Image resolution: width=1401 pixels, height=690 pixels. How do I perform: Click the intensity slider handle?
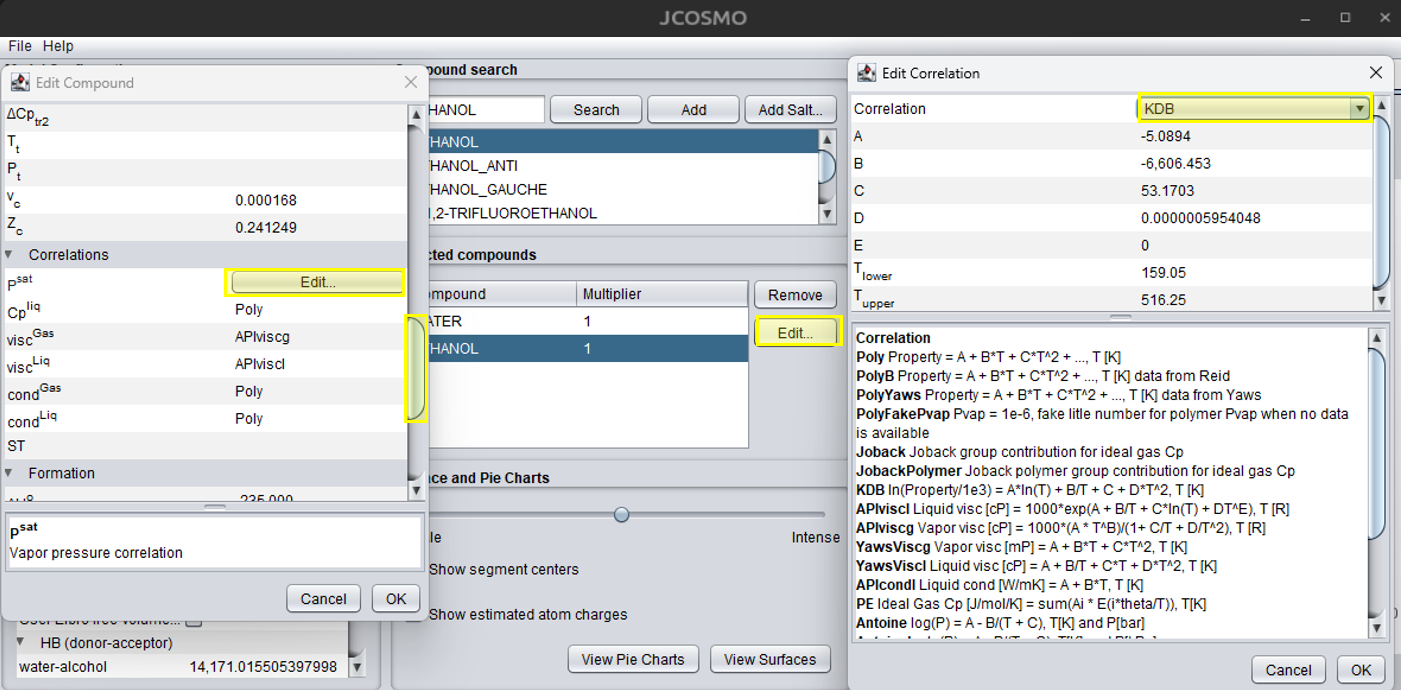[622, 514]
